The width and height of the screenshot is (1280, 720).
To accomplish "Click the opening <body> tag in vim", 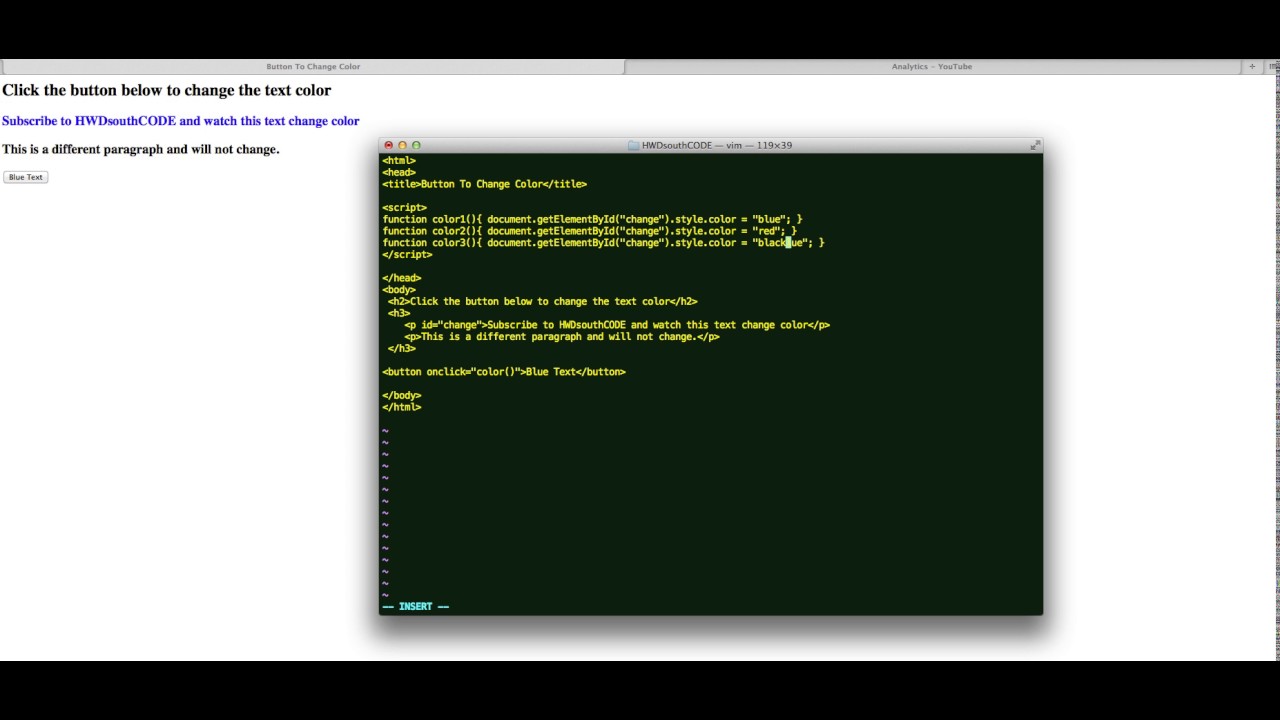I will click(399, 290).
